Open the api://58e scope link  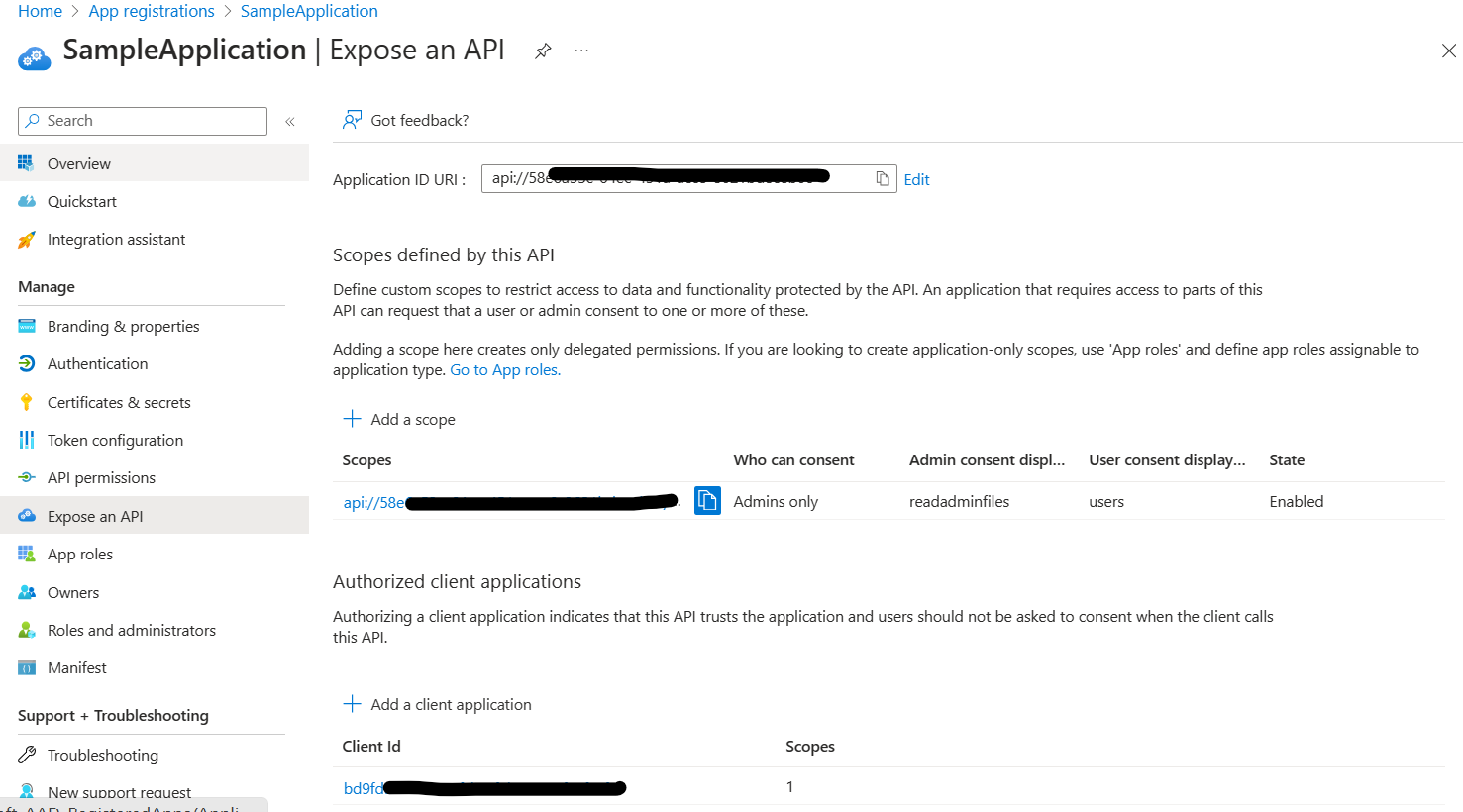[511, 503]
